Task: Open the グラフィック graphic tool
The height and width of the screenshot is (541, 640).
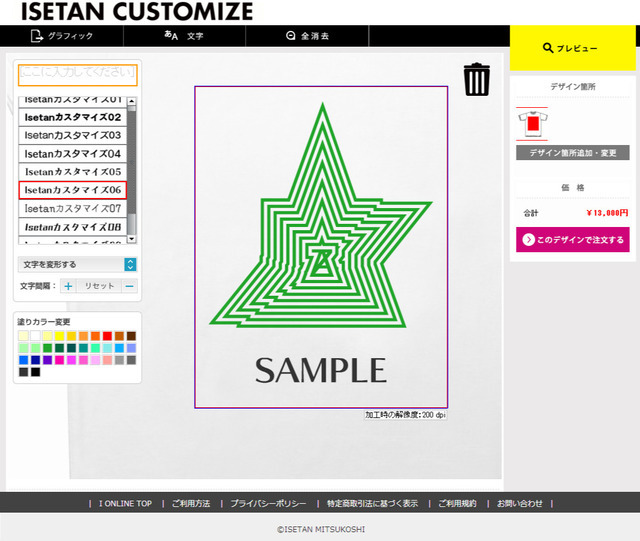Action: (62, 36)
